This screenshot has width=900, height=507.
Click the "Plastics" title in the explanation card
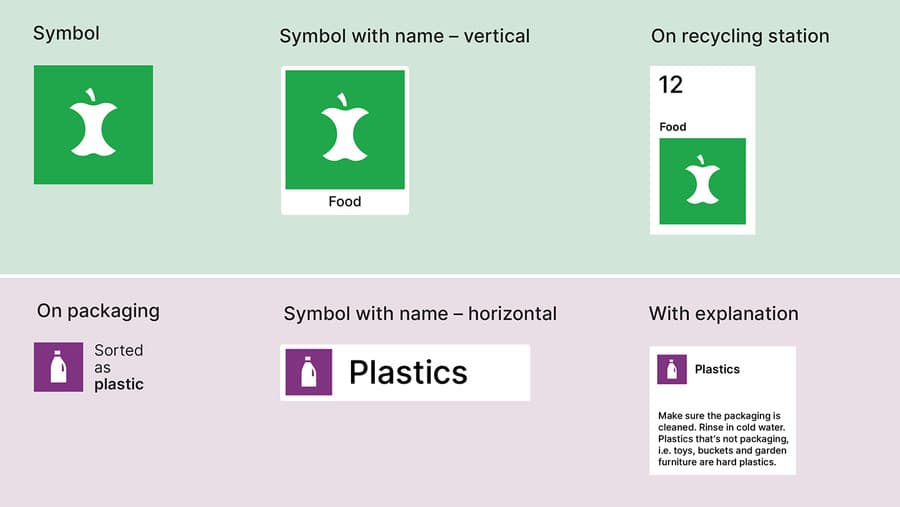(717, 369)
